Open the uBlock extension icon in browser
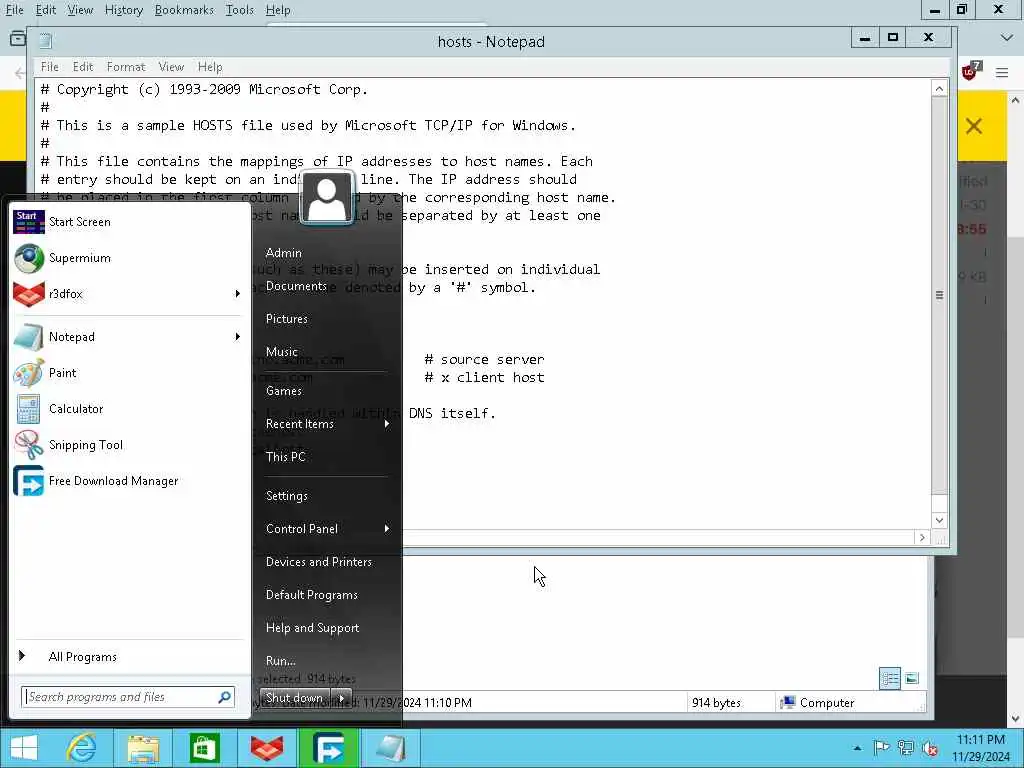This screenshot has height=768, width=1024. (971, 71)
